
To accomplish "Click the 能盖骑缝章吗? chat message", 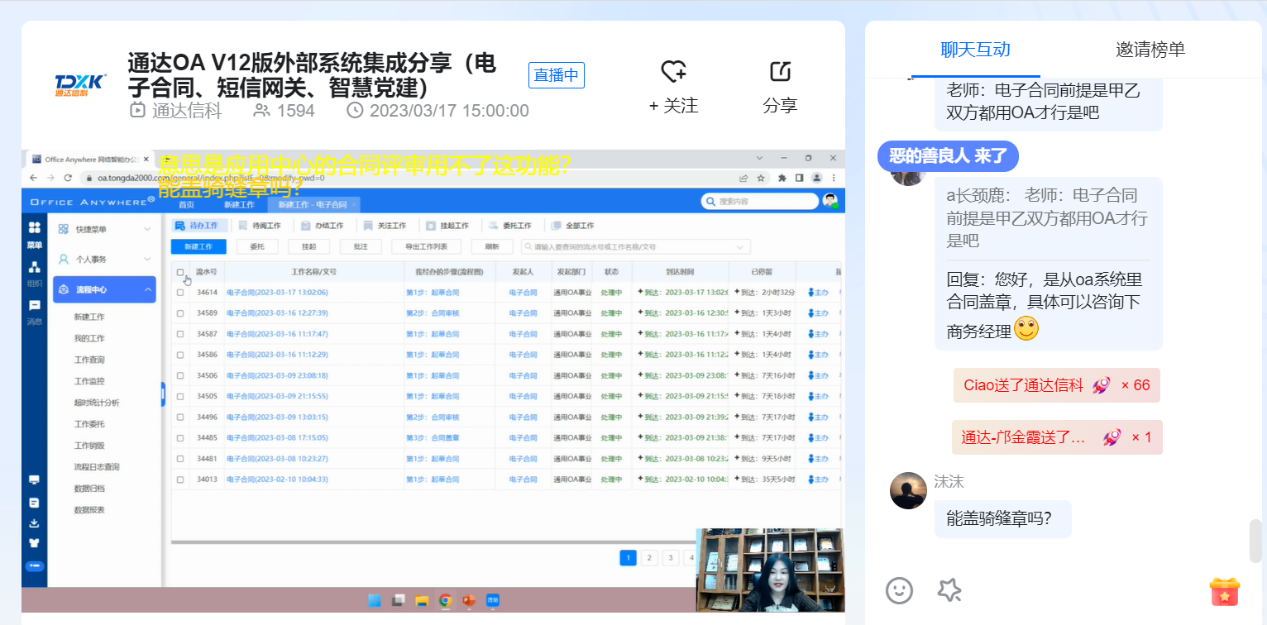I will point(1003,519).
